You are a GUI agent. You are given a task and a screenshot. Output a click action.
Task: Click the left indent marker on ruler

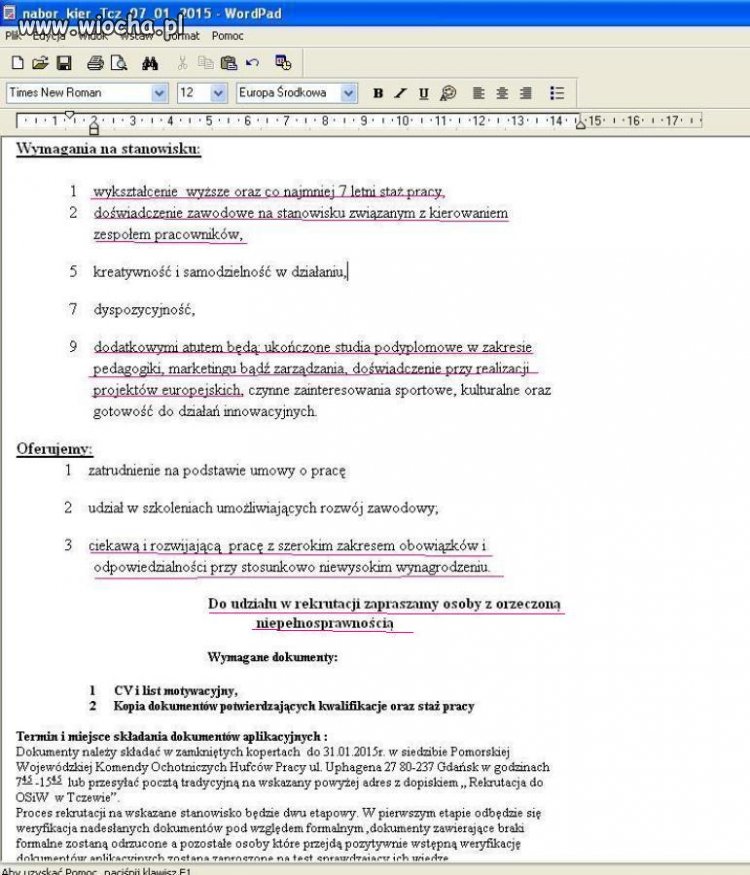coord(94,129)
